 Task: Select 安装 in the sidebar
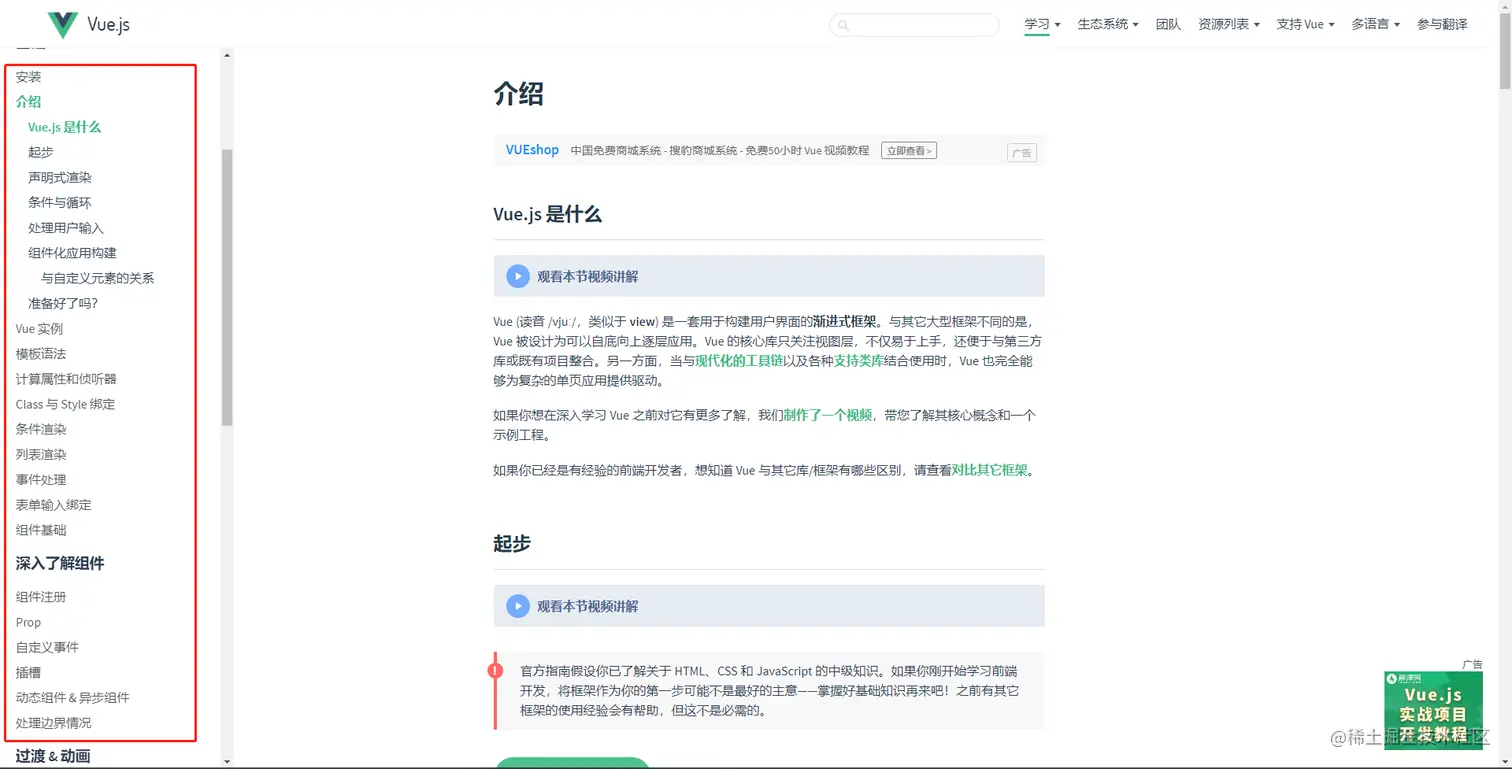coord(29,77)
